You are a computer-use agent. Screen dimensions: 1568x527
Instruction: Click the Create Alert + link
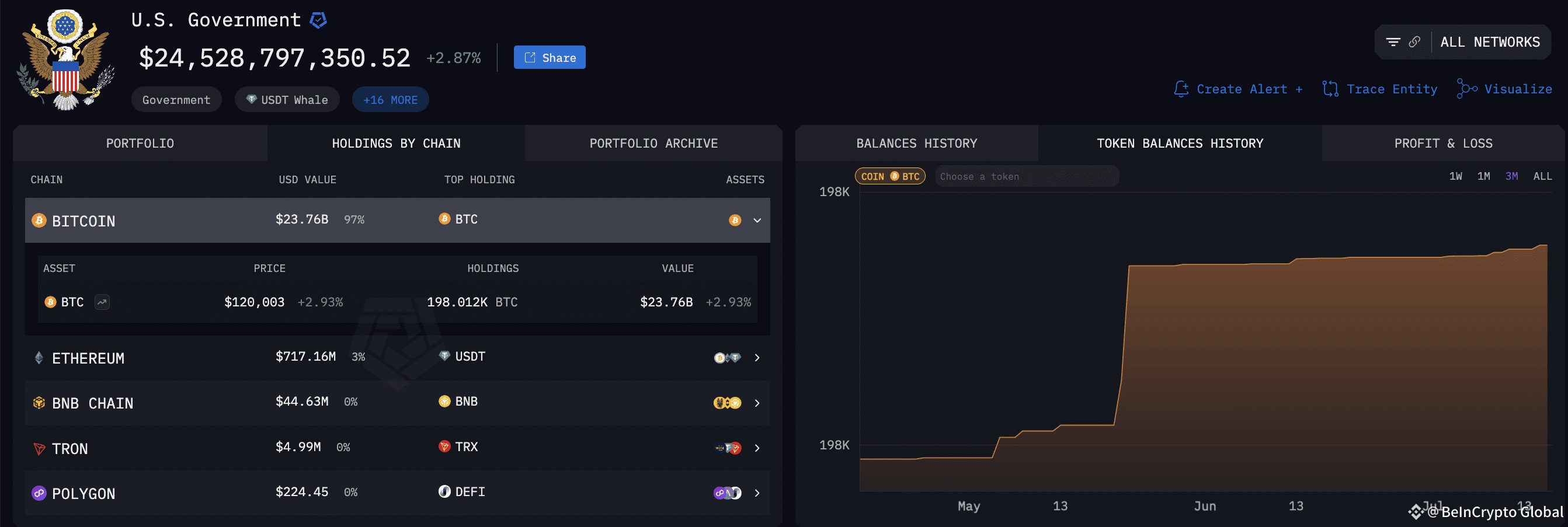point(1250,89)
